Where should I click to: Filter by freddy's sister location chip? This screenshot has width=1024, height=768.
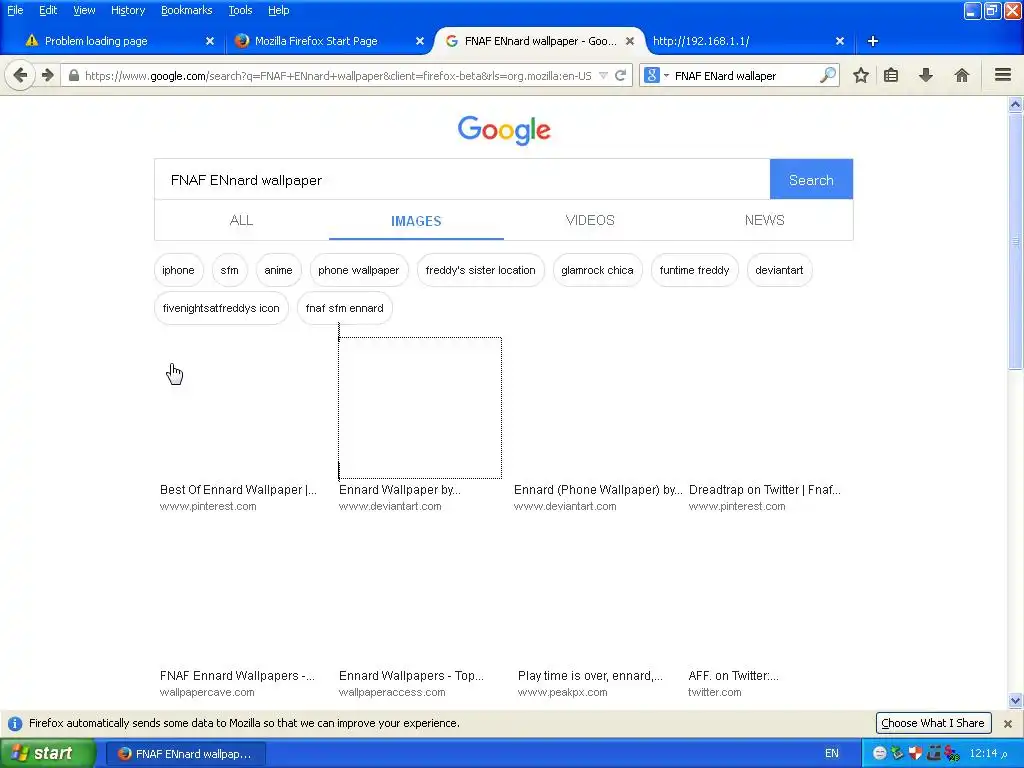(x=480, y=270)
